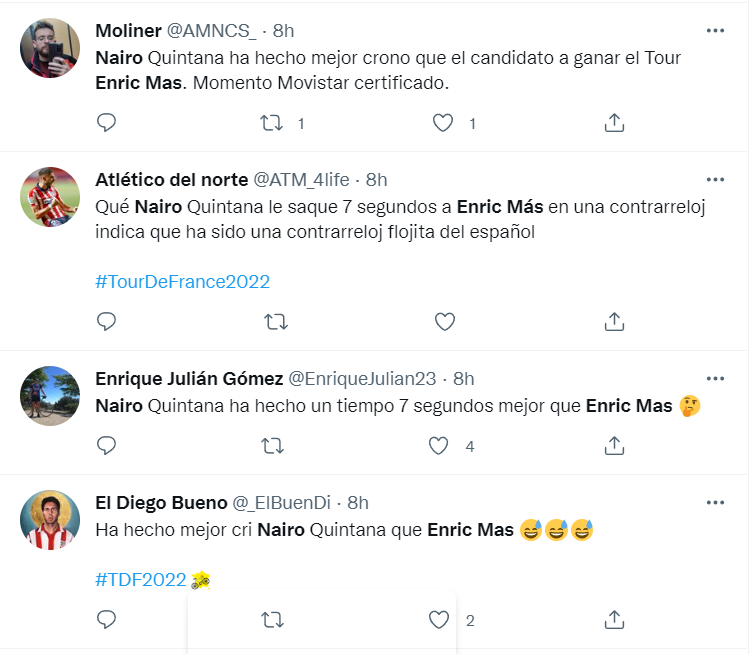Open more options on Moliner's tweet
Image resolution: width=754 pixels, height=654 pixels.
point(715,31)
